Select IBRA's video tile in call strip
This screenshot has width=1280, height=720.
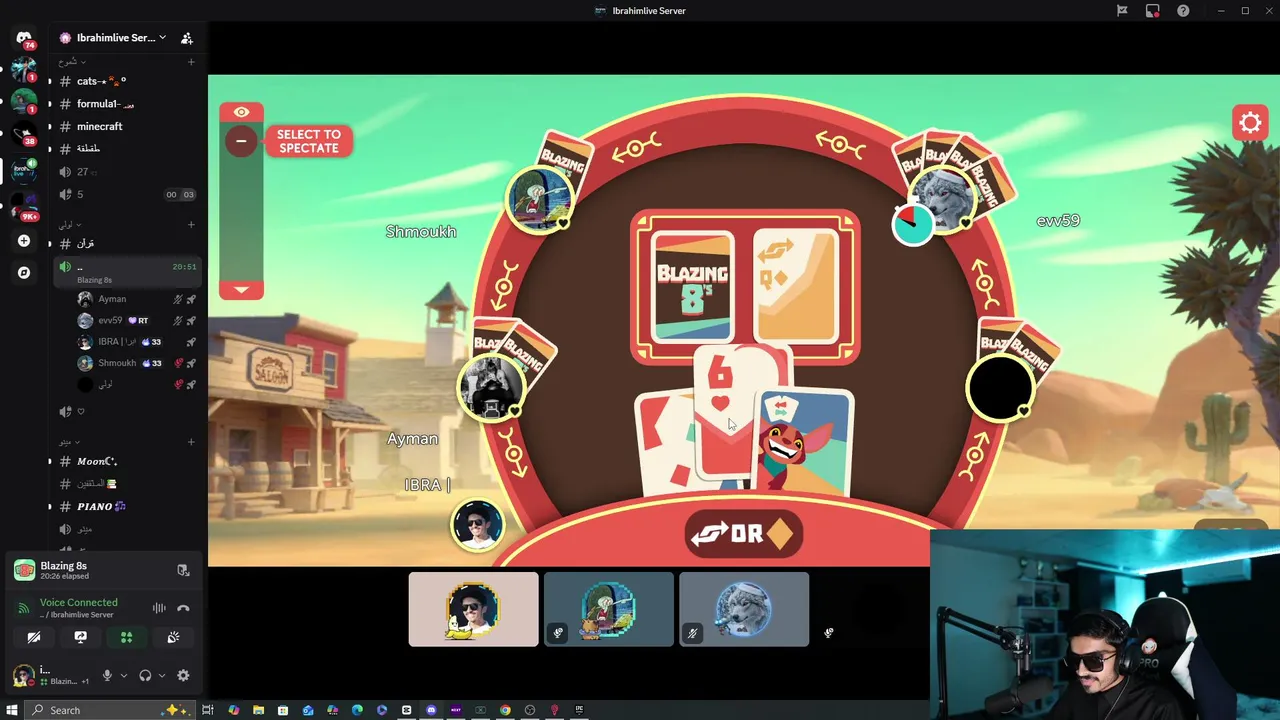[473, 609]
